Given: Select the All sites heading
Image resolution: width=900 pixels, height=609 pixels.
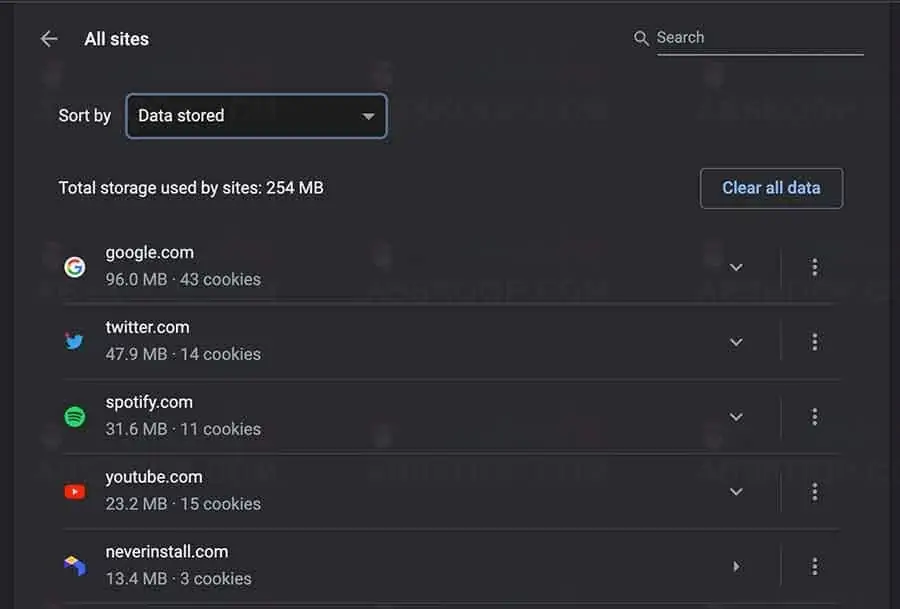Looking at the screenshot, I should click(x=116, y=39).
